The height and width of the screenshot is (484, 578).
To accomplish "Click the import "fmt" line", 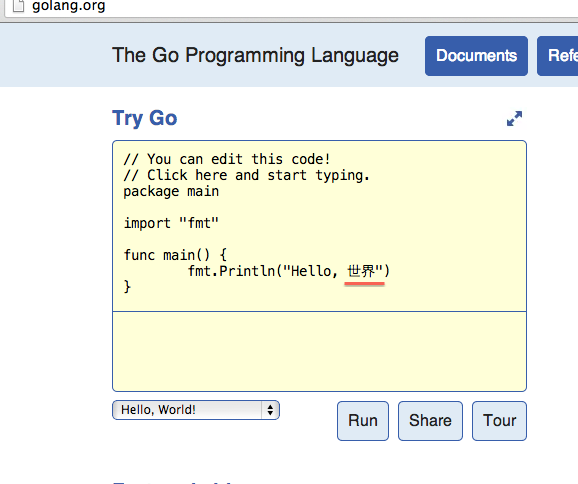I will click(x=171, y=223).
